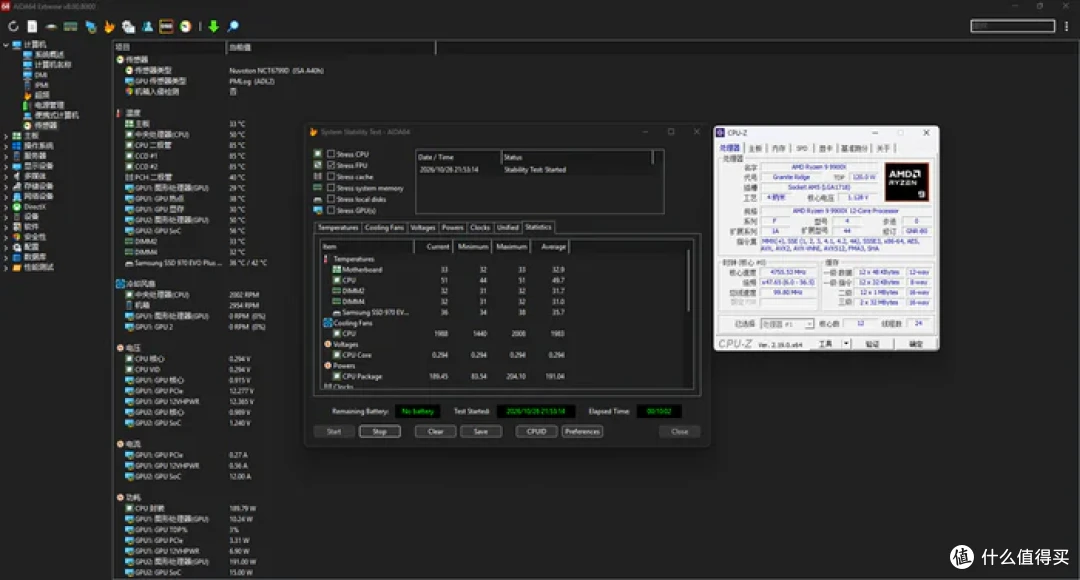1080x580 pixels.
Task: Click the stacked windows icon in AIDA64 toolbar
Action: point(128,27)
